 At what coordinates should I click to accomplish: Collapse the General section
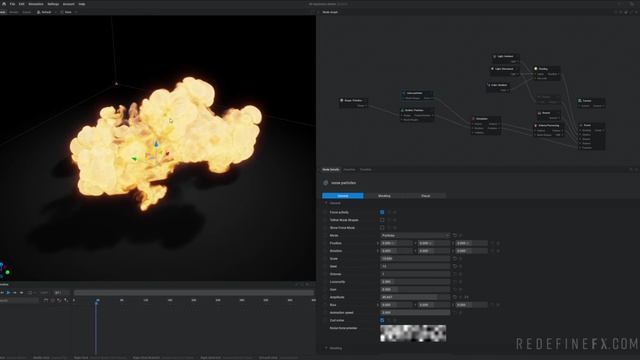[326, 203]
